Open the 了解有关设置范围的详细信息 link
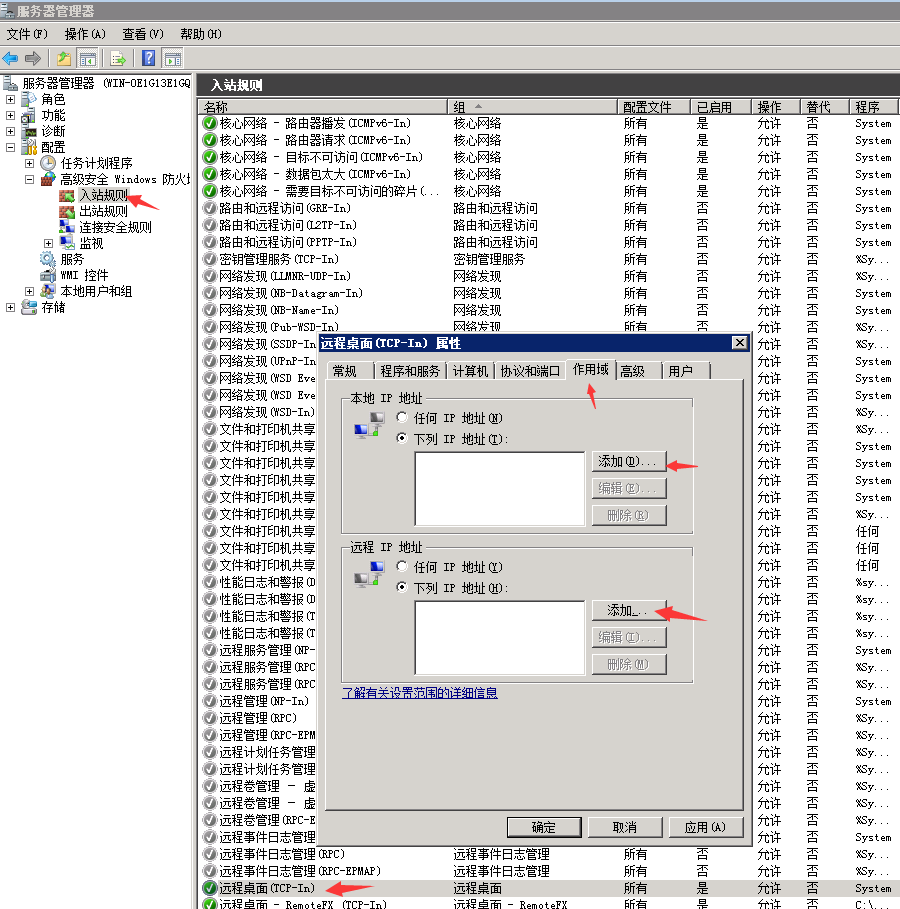Viewport: 900px width, 909px height. point(419,693)
